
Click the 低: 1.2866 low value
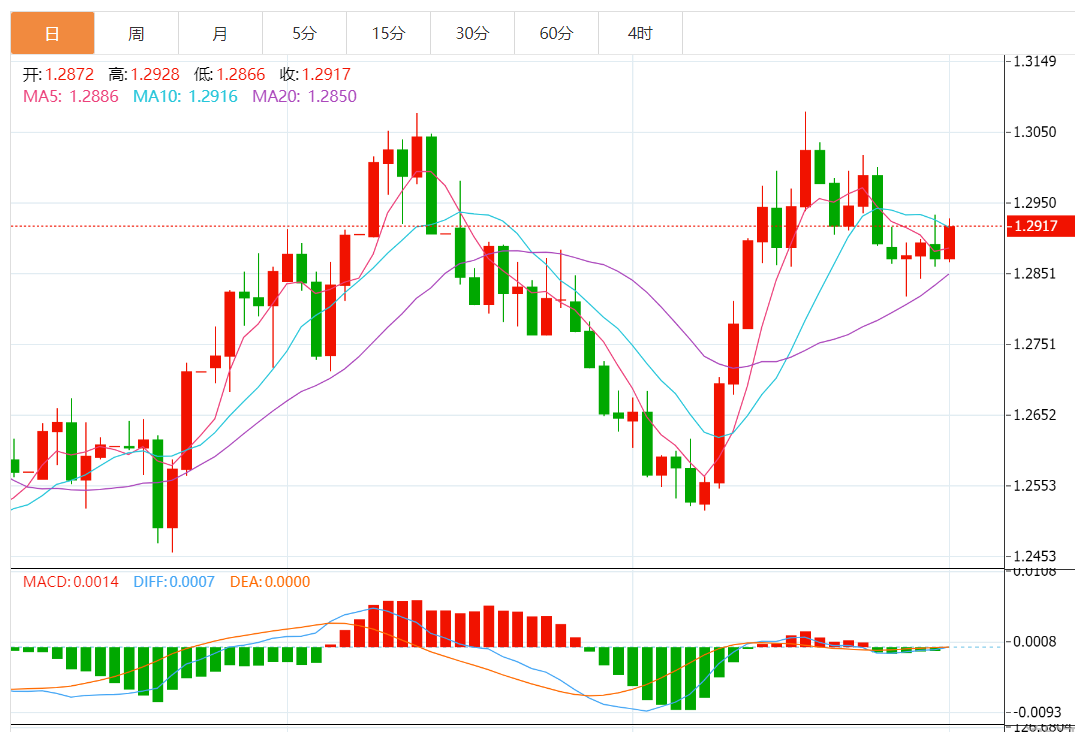point(230,74)
